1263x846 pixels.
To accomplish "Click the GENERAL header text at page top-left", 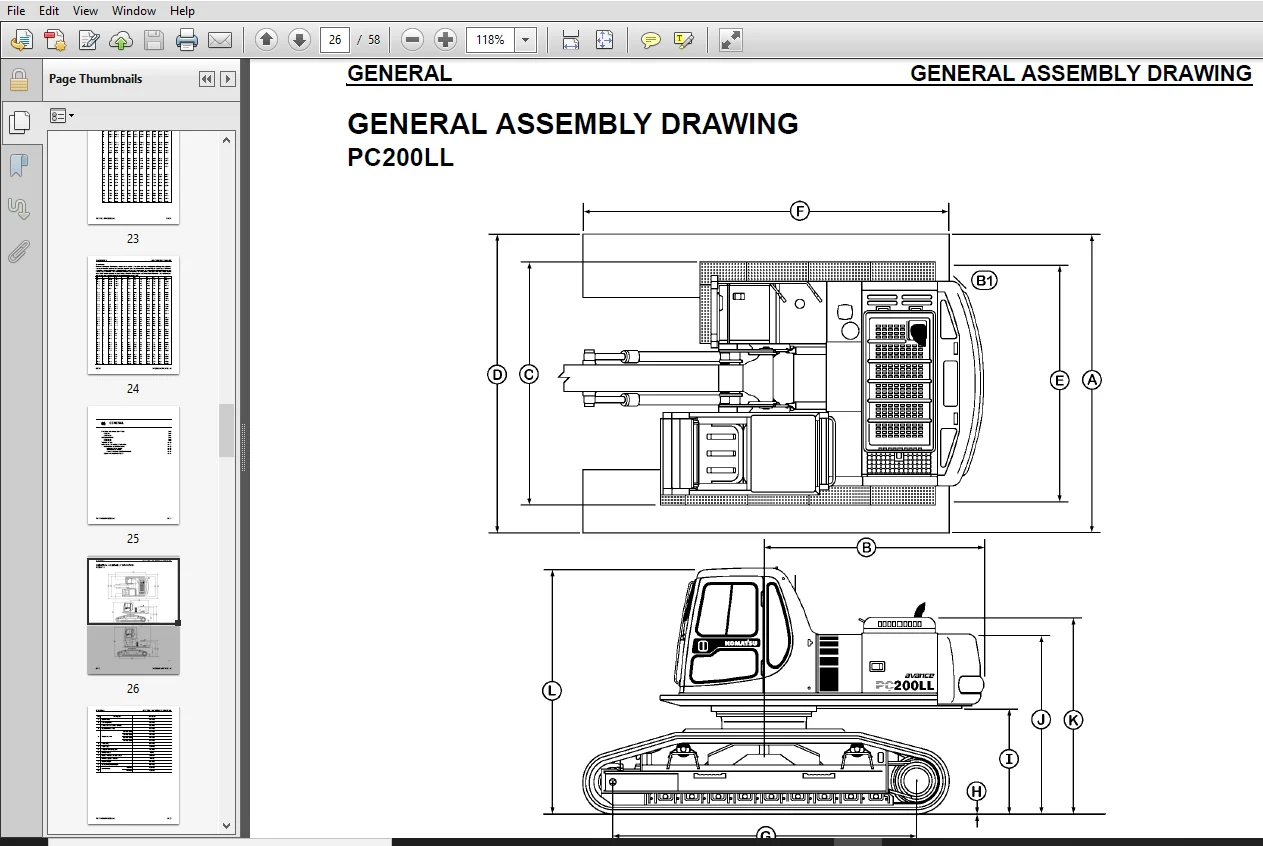I will tap(399, 73).
